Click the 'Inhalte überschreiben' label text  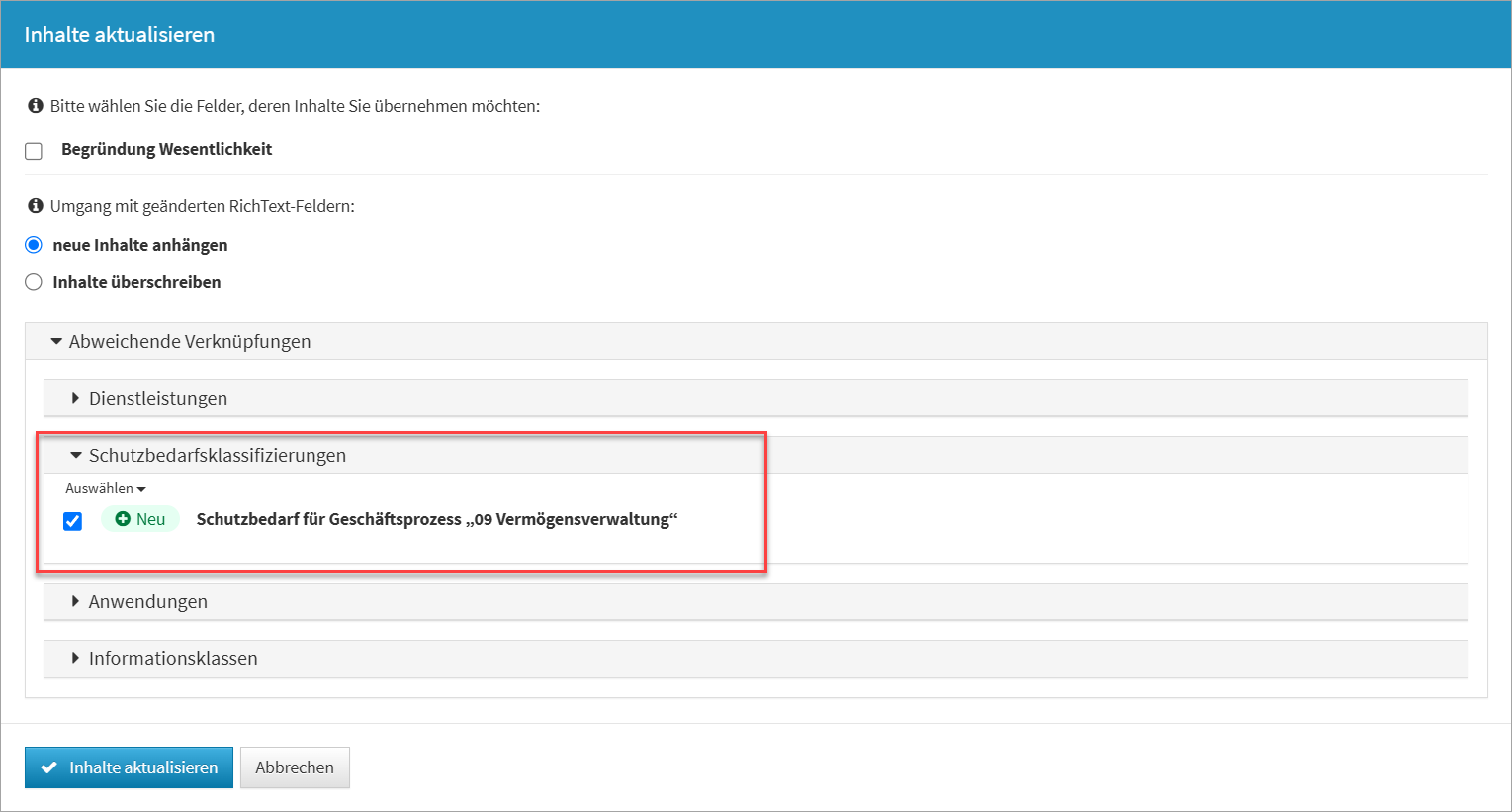coord(136,282)
